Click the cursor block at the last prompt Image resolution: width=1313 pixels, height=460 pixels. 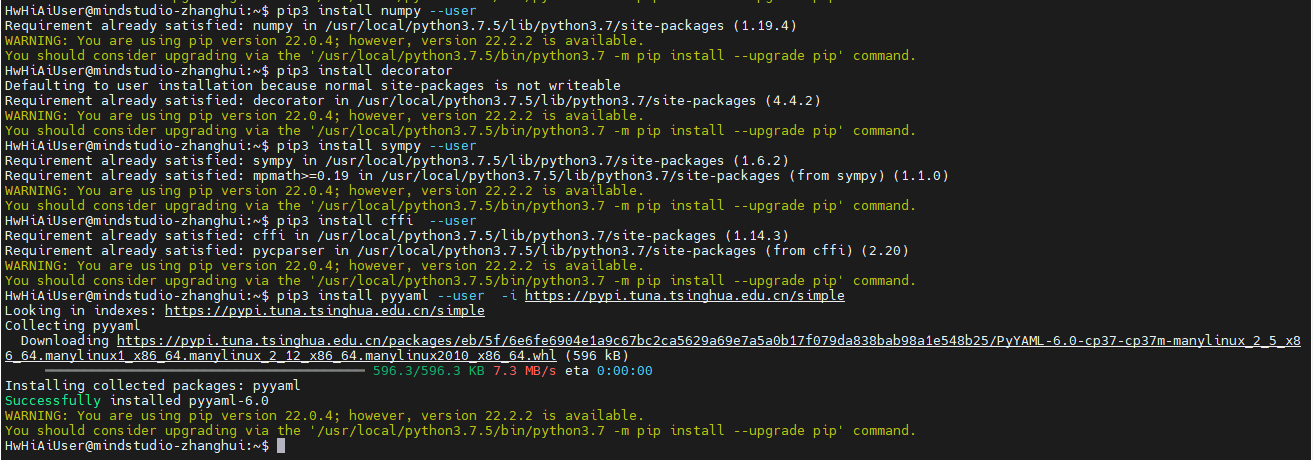pyautogui.click(x=281, y=445)
